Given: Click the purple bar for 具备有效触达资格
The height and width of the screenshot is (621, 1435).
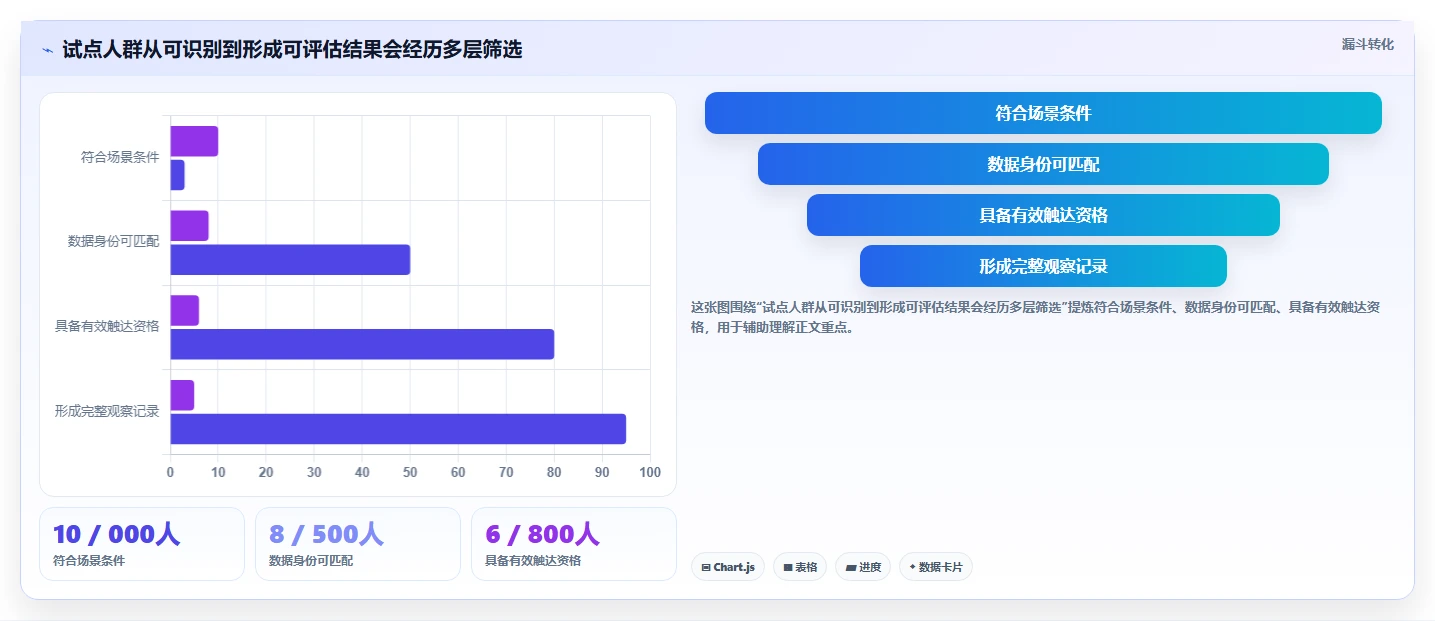Looking at the screenshot, I should pos(184,310).
